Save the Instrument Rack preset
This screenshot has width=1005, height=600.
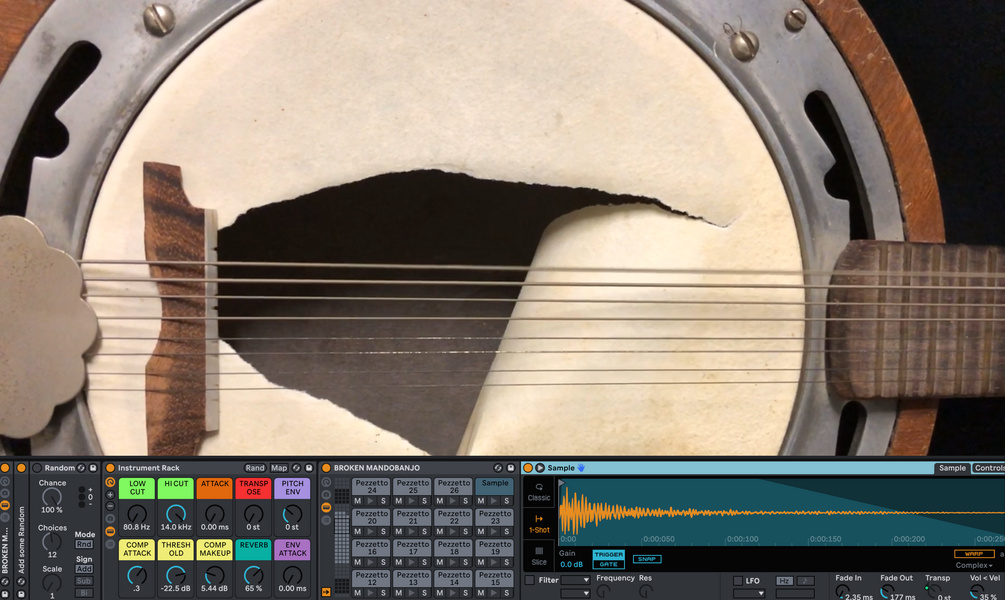pyautogui.click(x=309, y=468)
